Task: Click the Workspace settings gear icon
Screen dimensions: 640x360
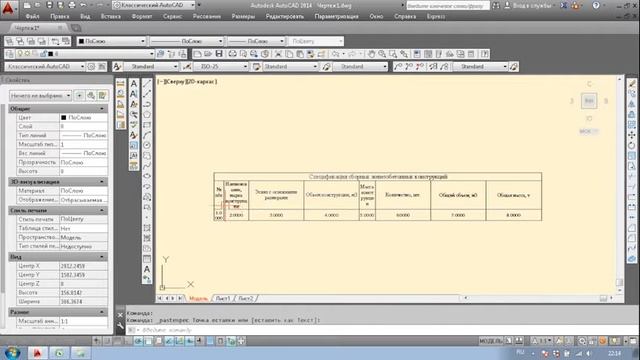Action: click(x=91, y=67)
